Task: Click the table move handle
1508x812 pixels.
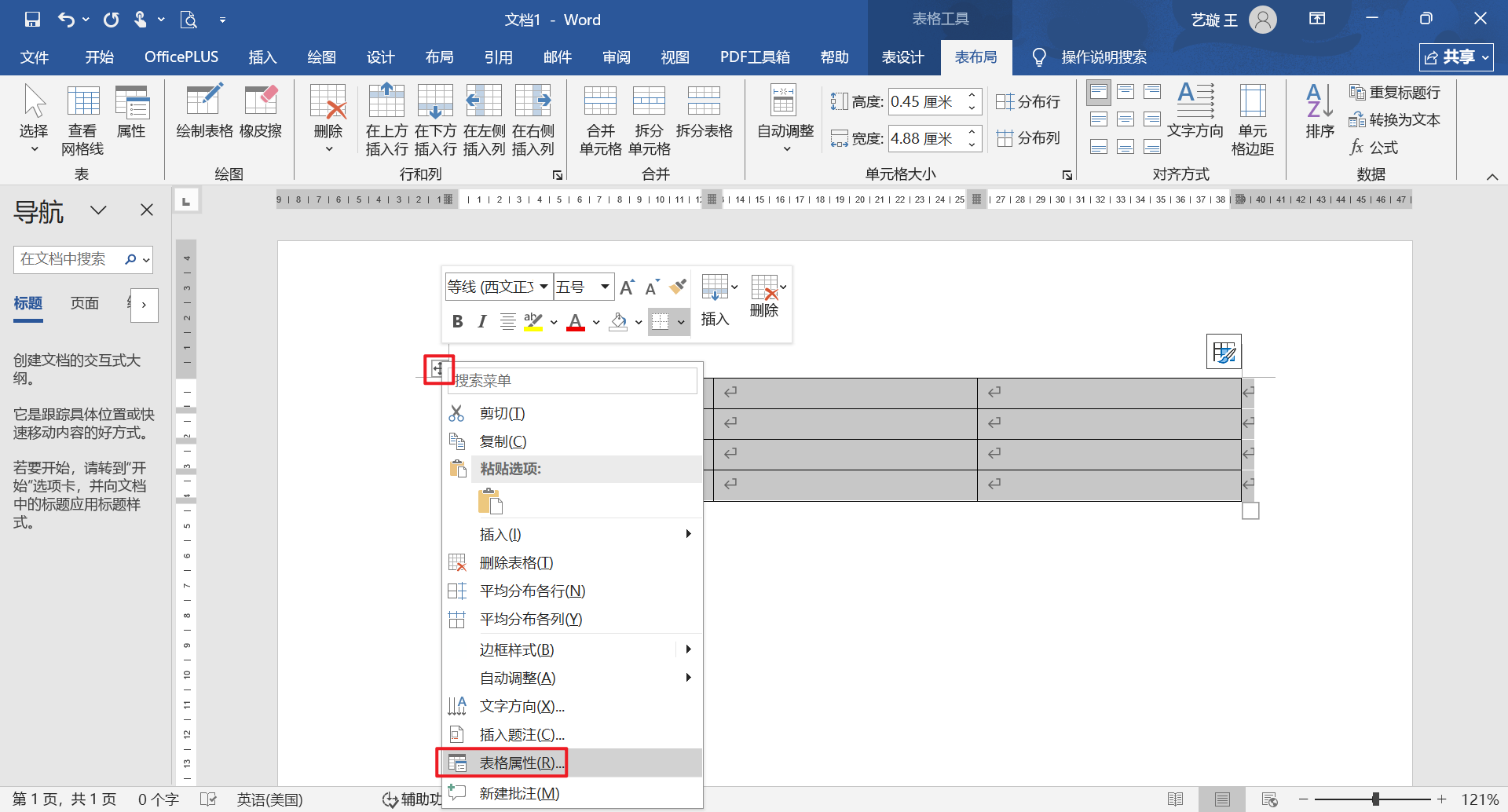Action: coord(438,369)
